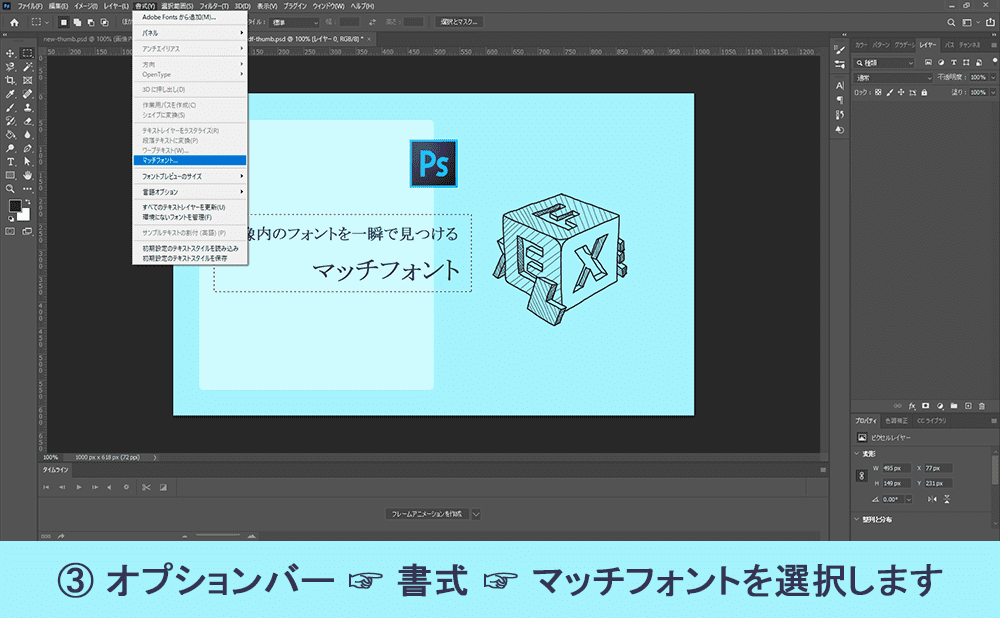Open the layer filter type dropdown showing 種類

[884, 63]
